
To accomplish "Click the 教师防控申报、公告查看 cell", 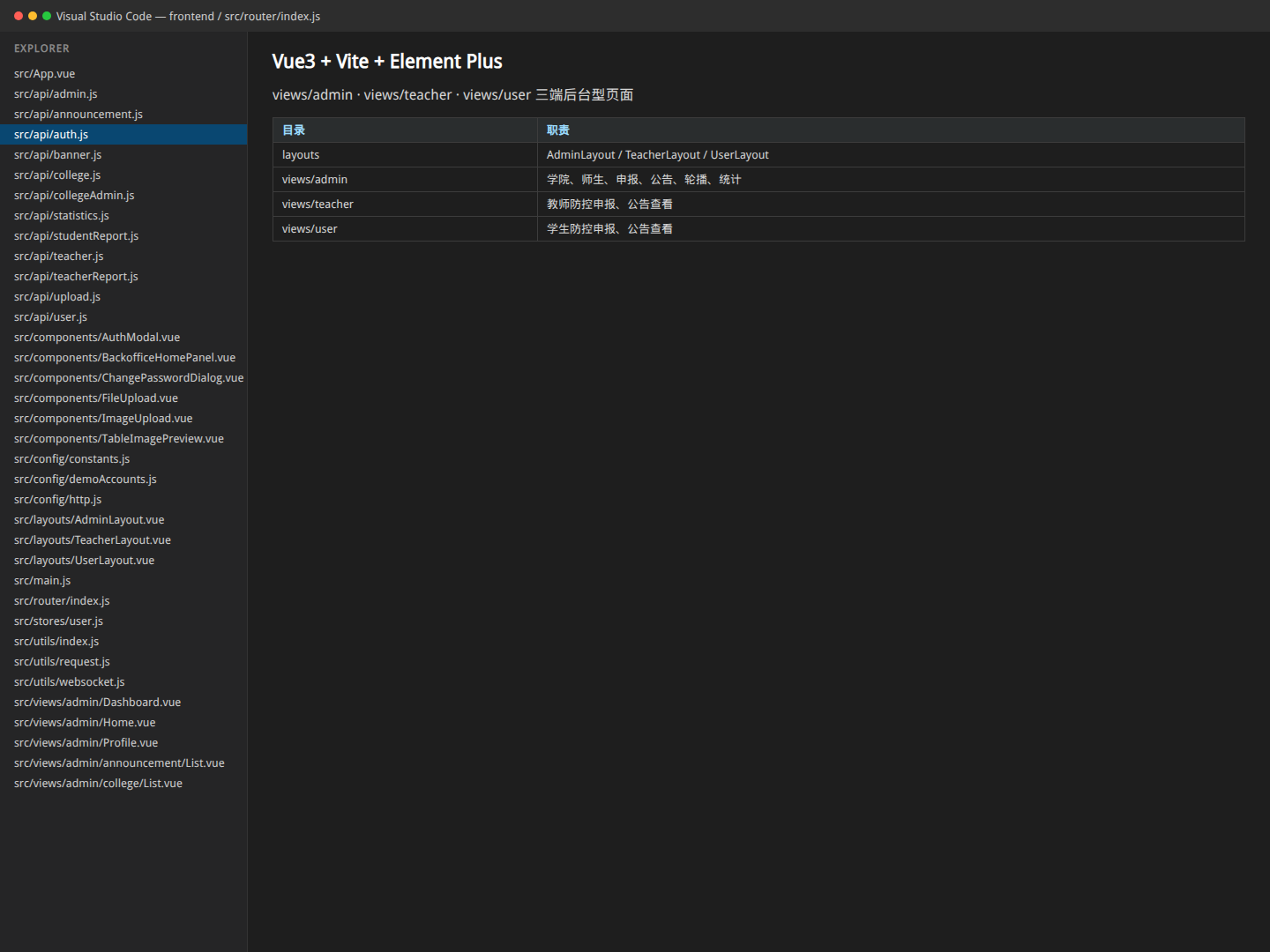I will 891,205.
